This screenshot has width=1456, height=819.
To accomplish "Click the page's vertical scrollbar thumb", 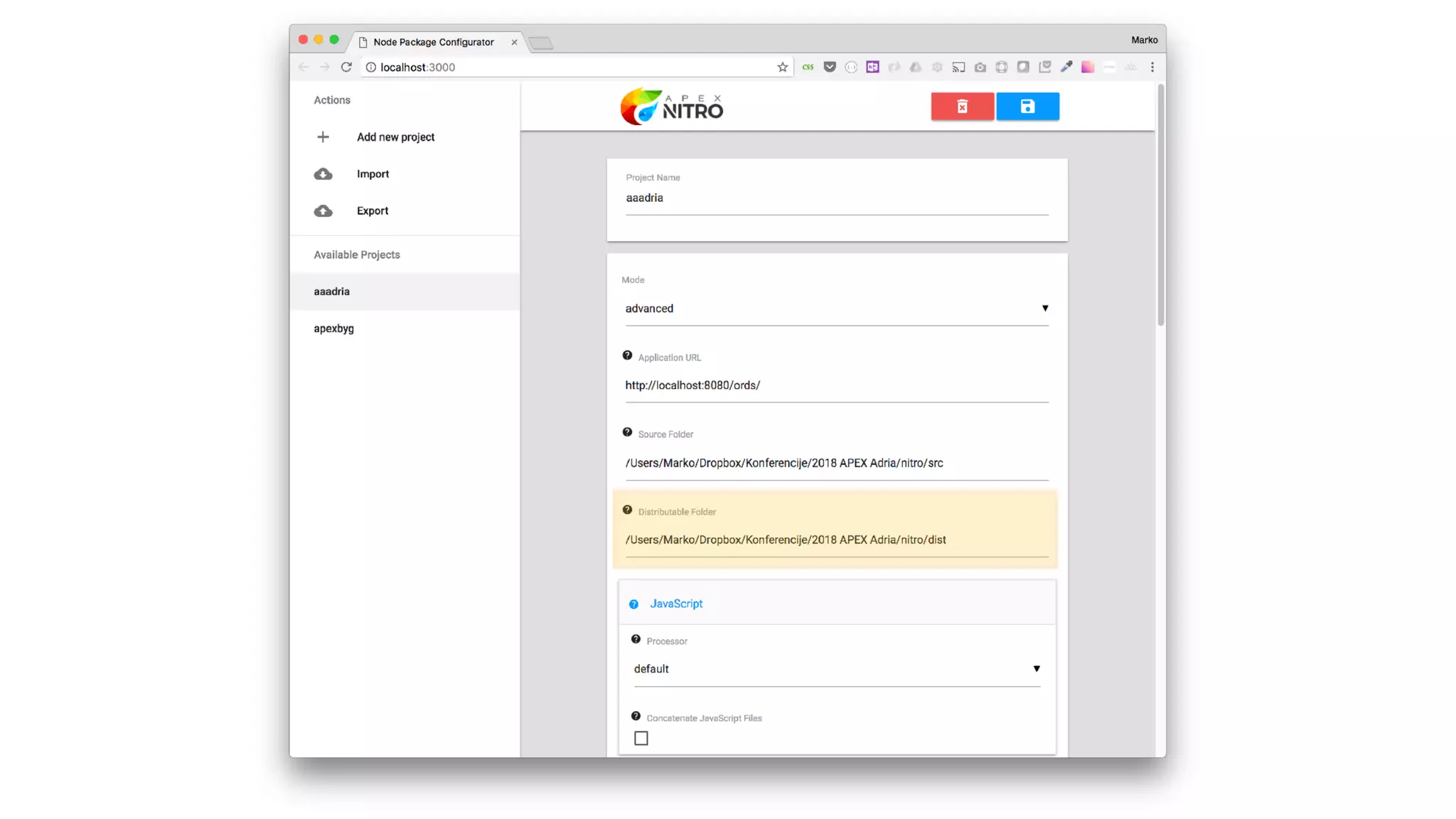I will click(1160, 206).
